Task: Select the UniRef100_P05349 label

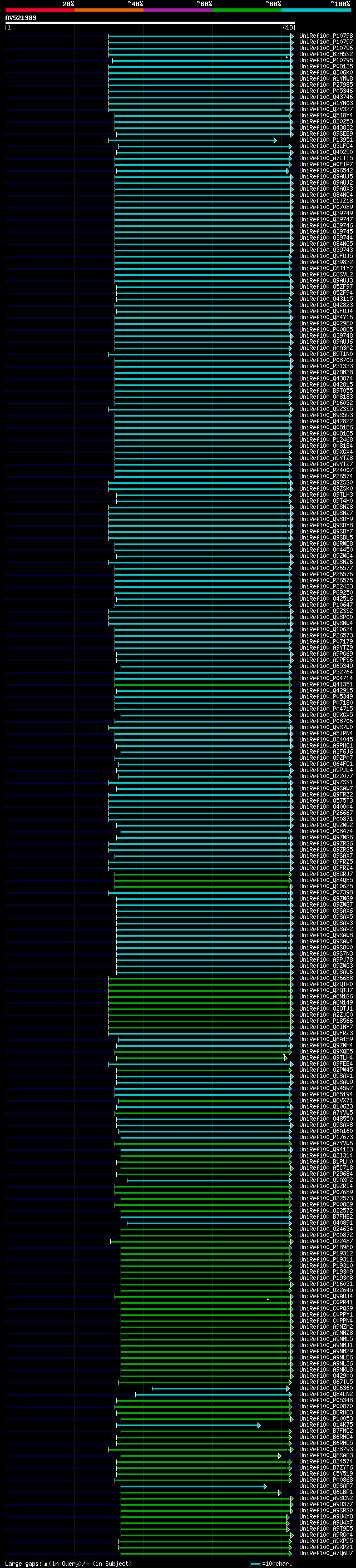Action: (325, 696)
